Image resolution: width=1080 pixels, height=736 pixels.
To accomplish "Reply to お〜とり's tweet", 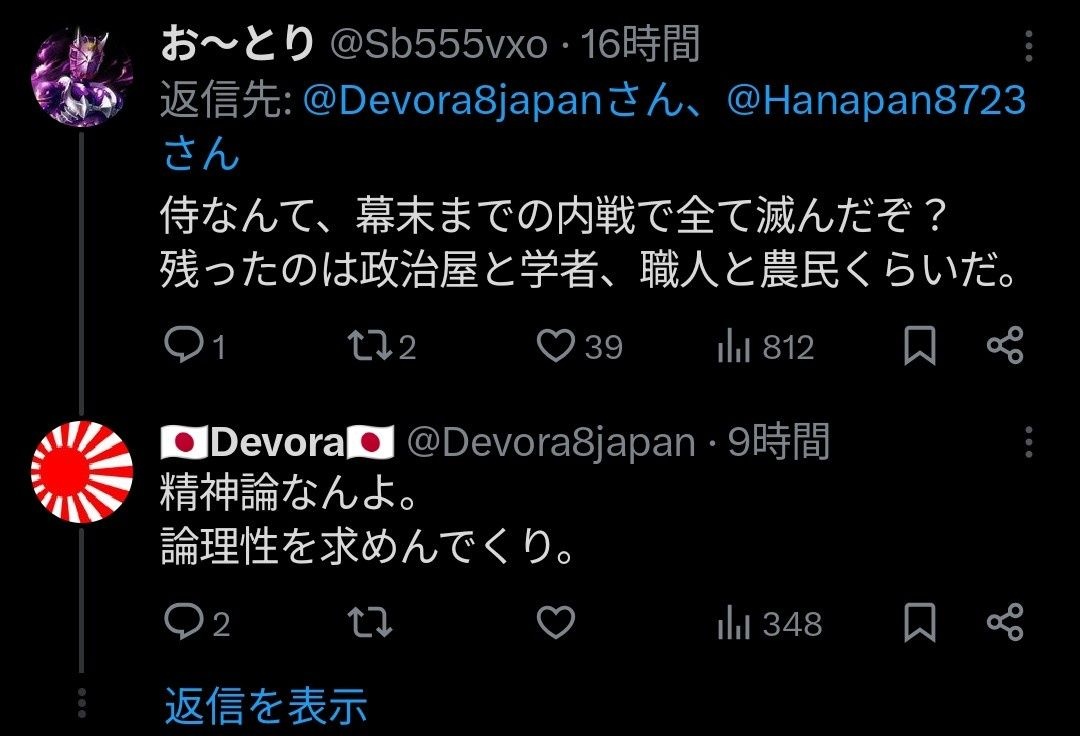I will point(183,346).
